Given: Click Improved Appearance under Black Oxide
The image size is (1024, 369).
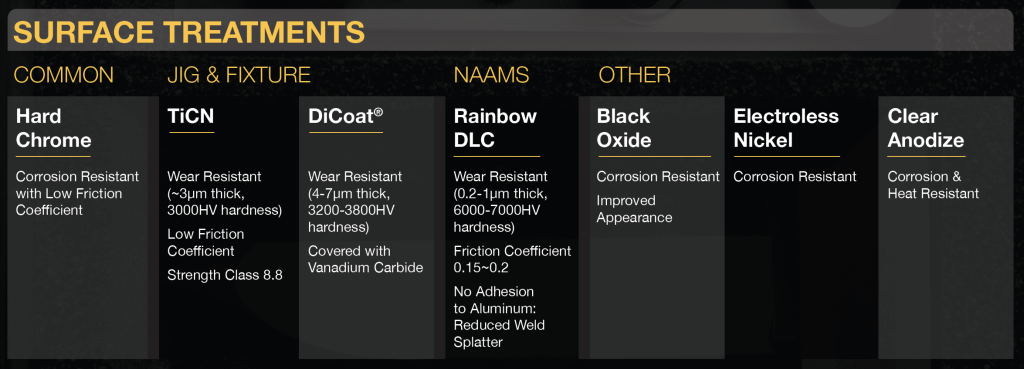Looking at the screenshot, I should [634, 209].
